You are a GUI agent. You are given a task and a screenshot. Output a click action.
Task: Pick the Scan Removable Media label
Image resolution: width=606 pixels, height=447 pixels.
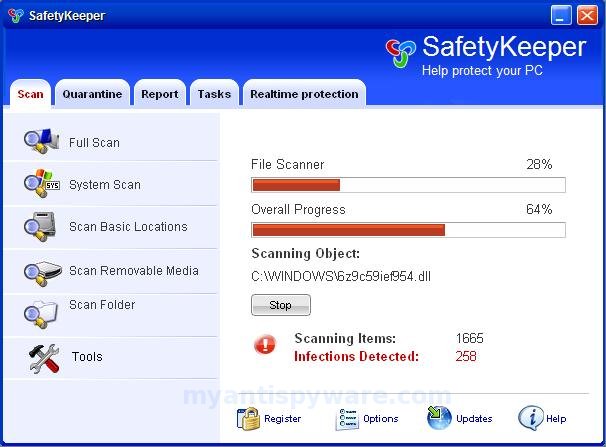134,270
